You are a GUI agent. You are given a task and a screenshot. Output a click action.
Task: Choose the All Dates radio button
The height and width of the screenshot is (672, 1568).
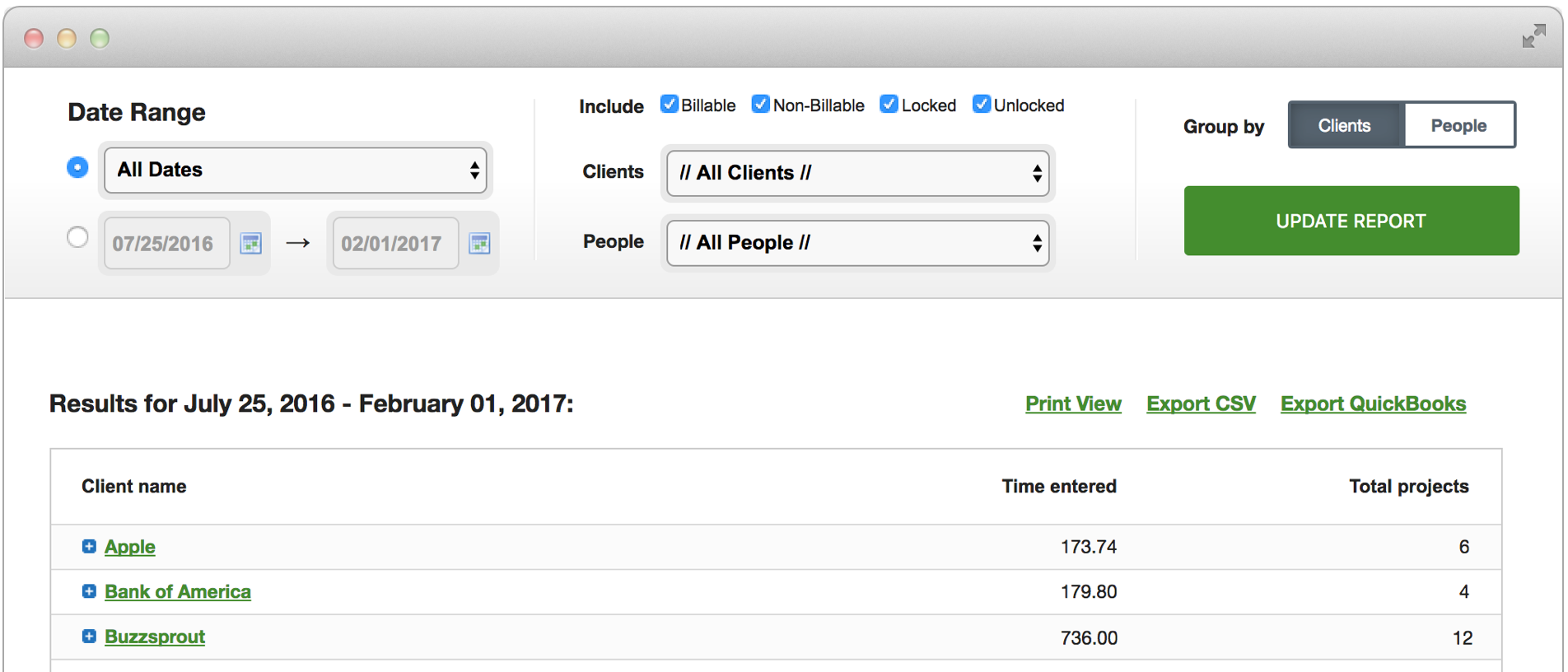pos(77,168)
